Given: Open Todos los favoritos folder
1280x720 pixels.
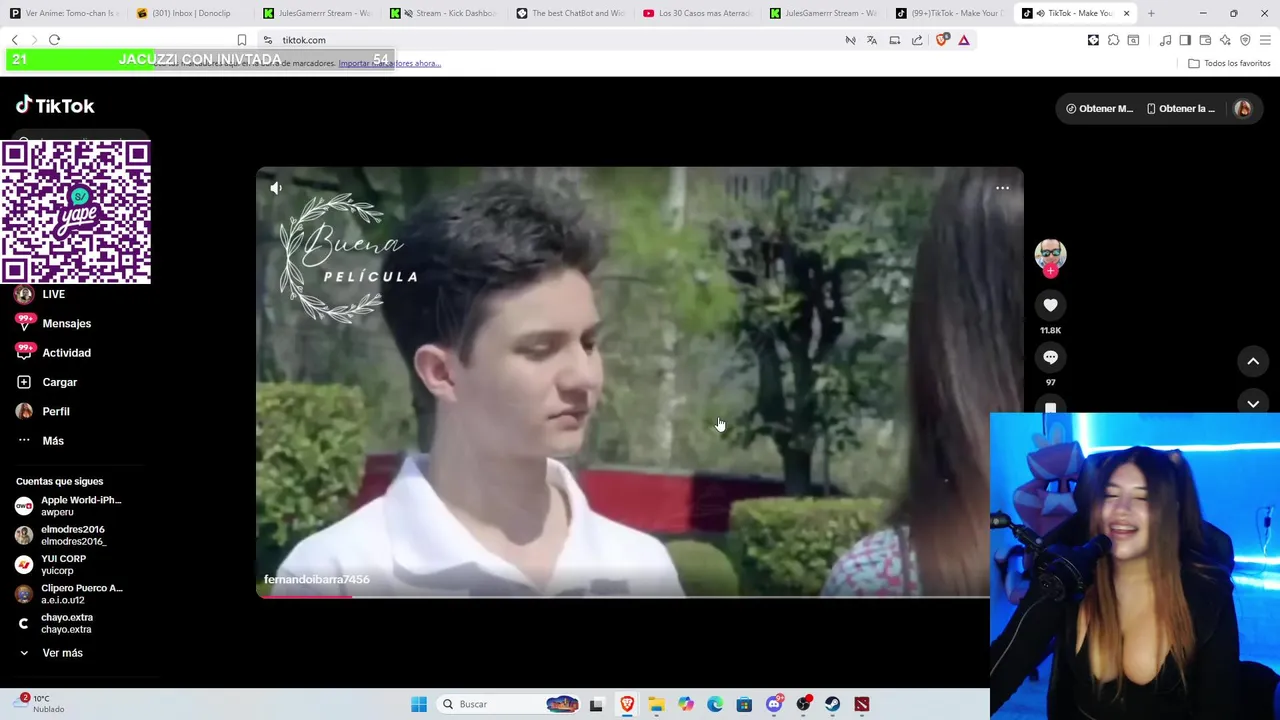Looking at the screenshot, I should (1229, 63).
